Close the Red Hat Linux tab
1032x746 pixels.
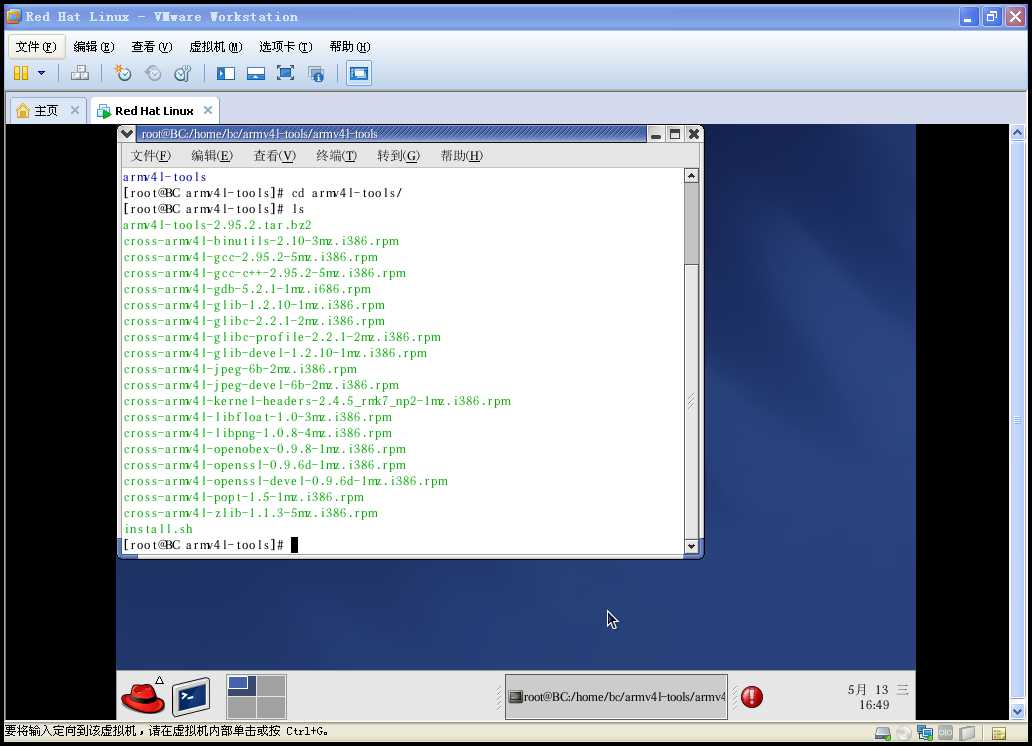(208, 110)
